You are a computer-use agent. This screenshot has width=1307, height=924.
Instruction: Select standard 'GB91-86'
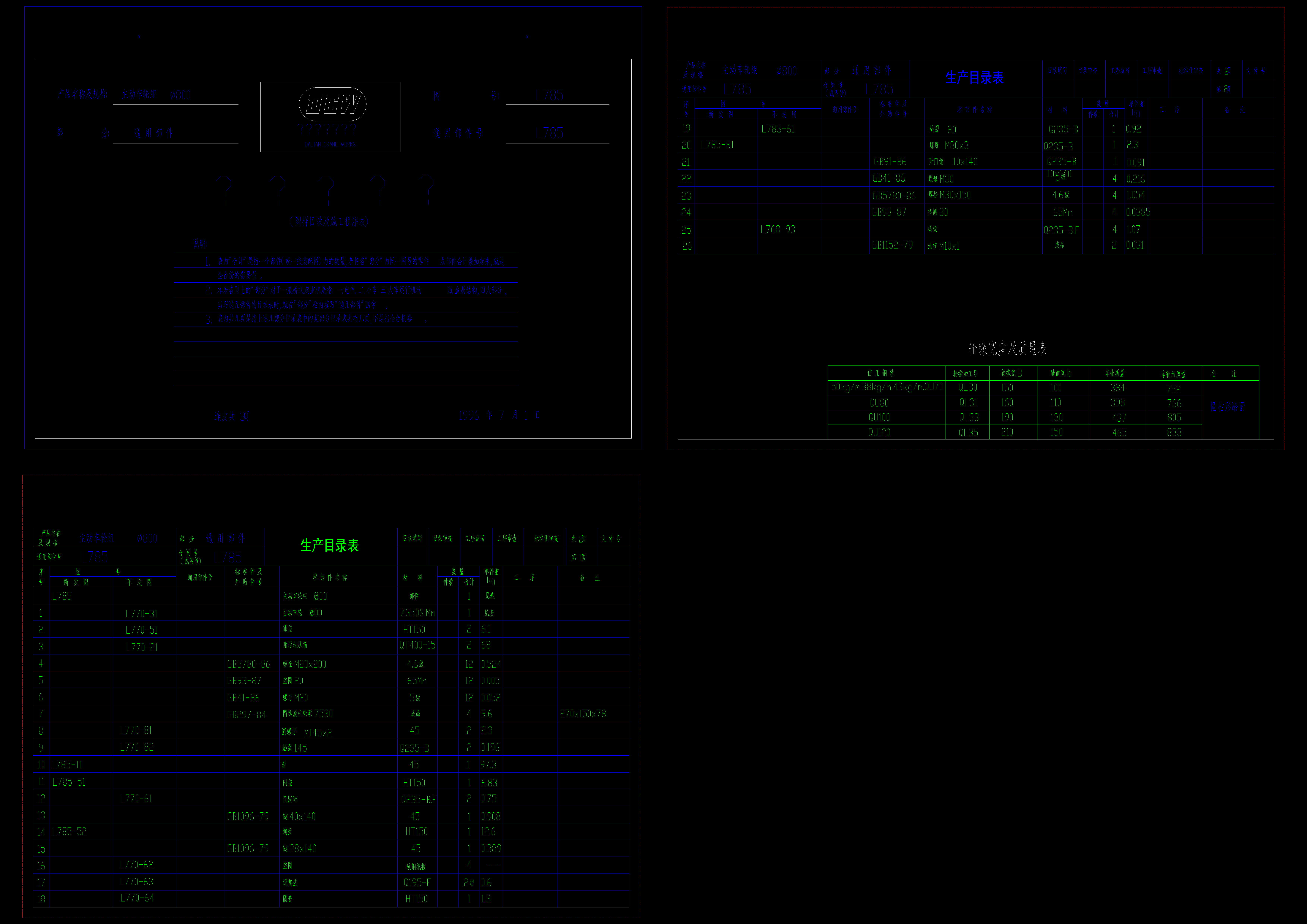pyautogui.click(x=890, y=162)
